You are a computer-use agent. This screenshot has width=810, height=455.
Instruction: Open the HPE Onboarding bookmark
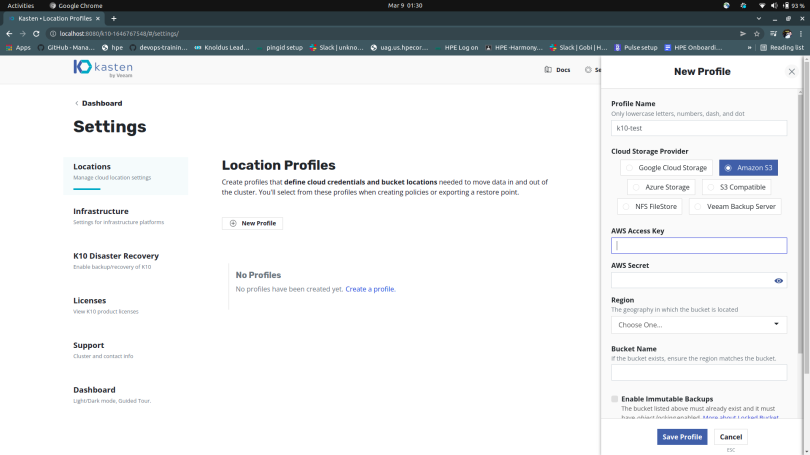[x=693, y=48]
